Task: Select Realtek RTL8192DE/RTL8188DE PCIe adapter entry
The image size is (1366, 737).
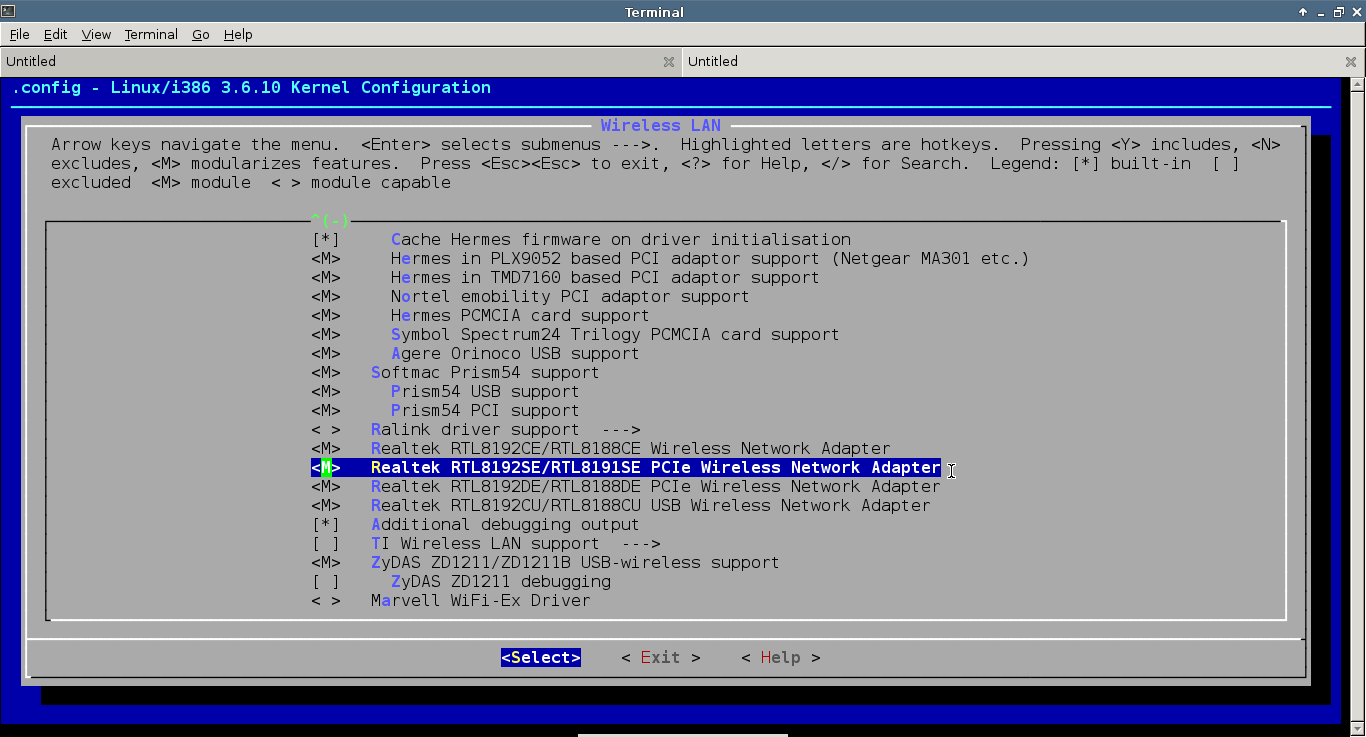Action: 655,486
